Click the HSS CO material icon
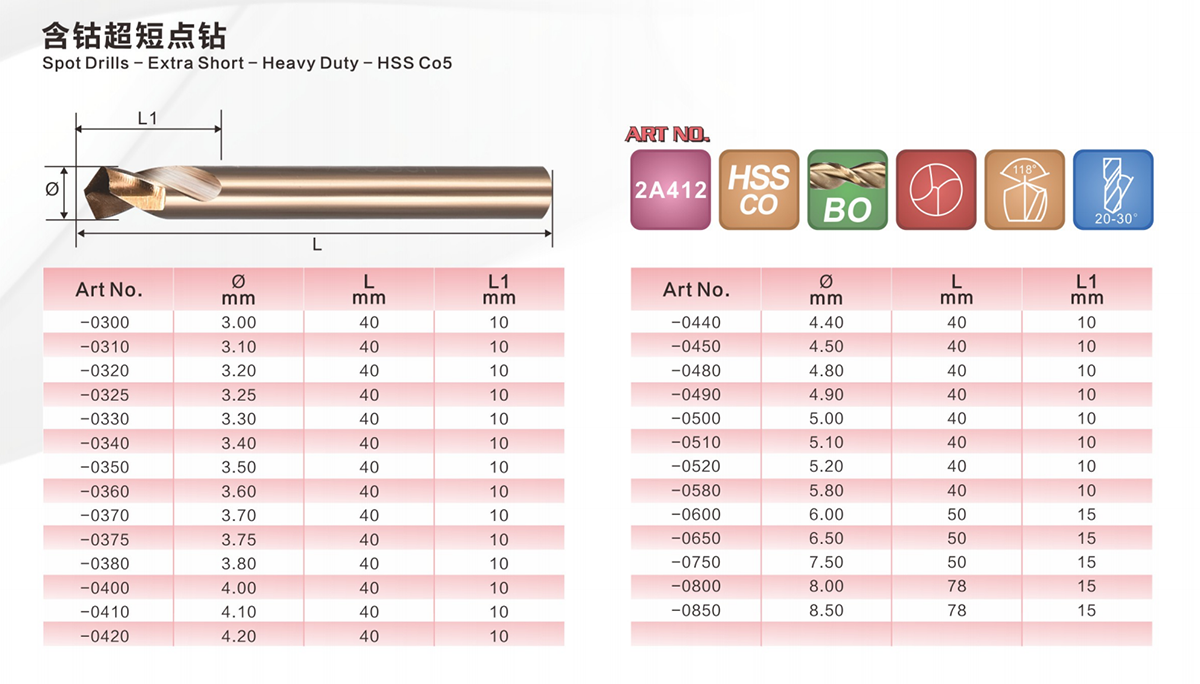The image size is (1200, 684). (x=759, y=190)
